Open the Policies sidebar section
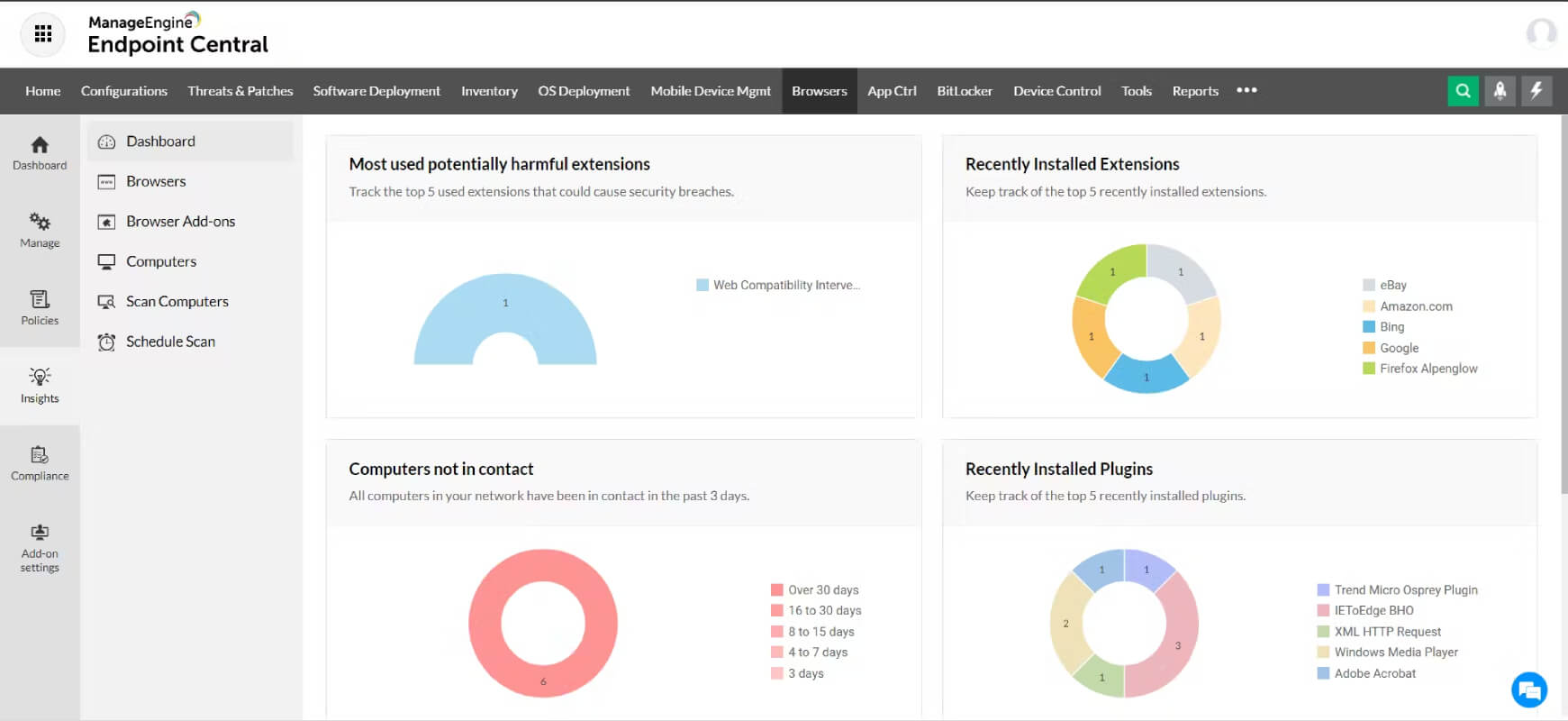 click(x=40, y=308)
